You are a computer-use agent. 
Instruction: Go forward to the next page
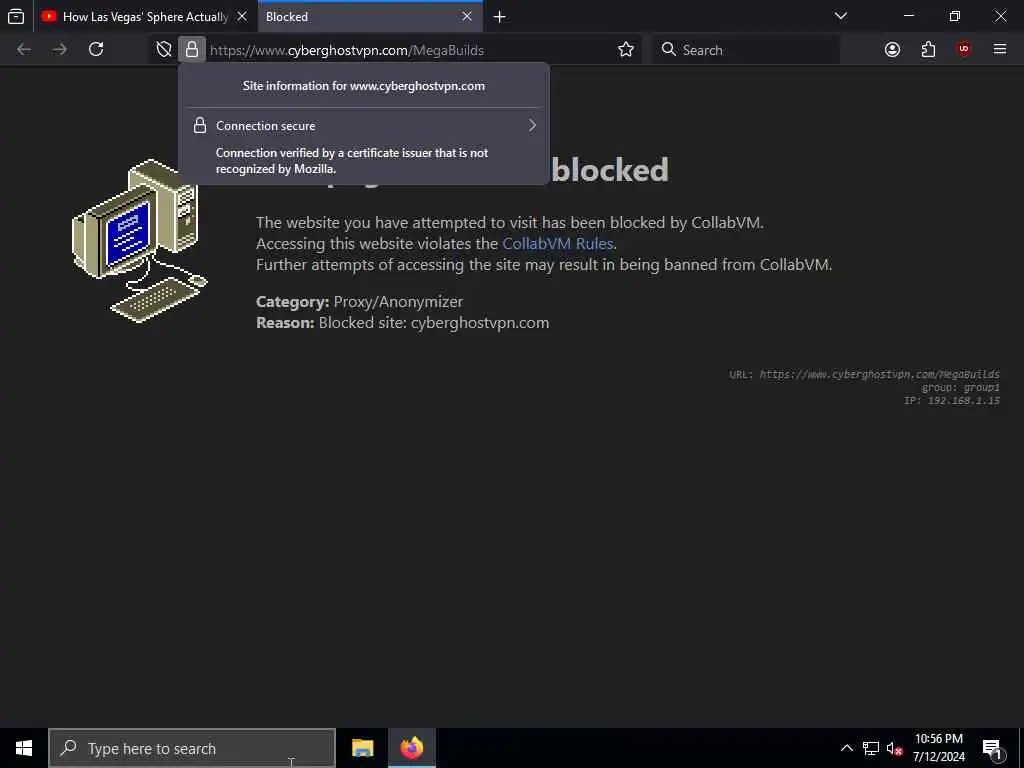point(60,50)
